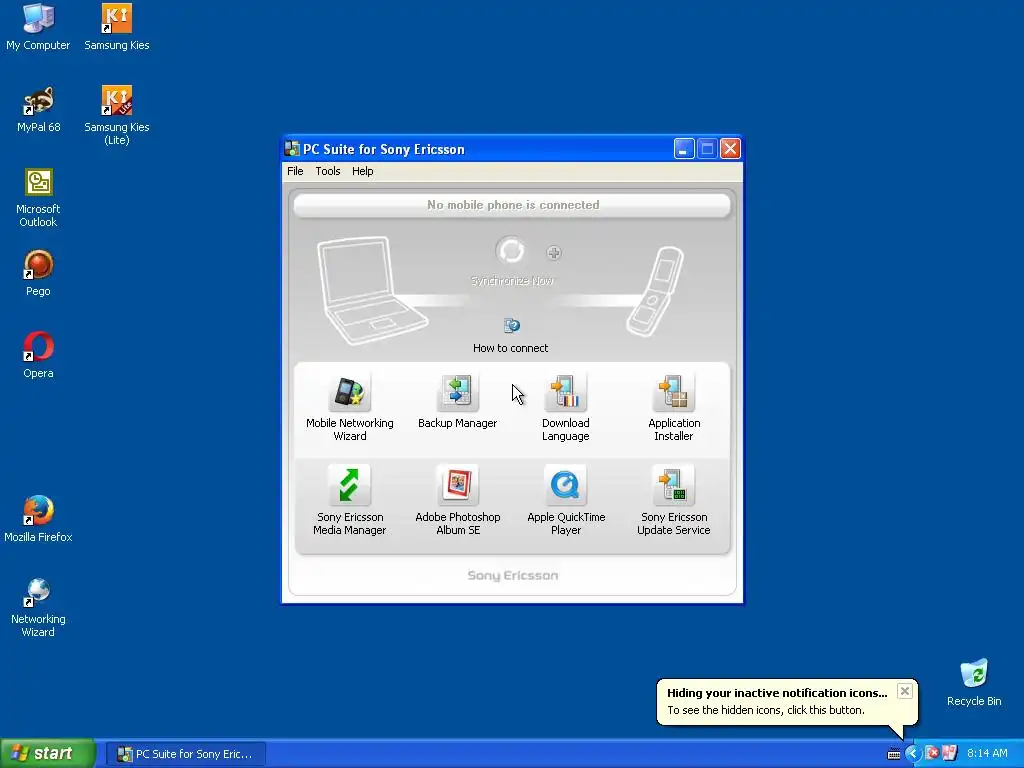Click the keyboard icon in system tray

coord(893,754)
